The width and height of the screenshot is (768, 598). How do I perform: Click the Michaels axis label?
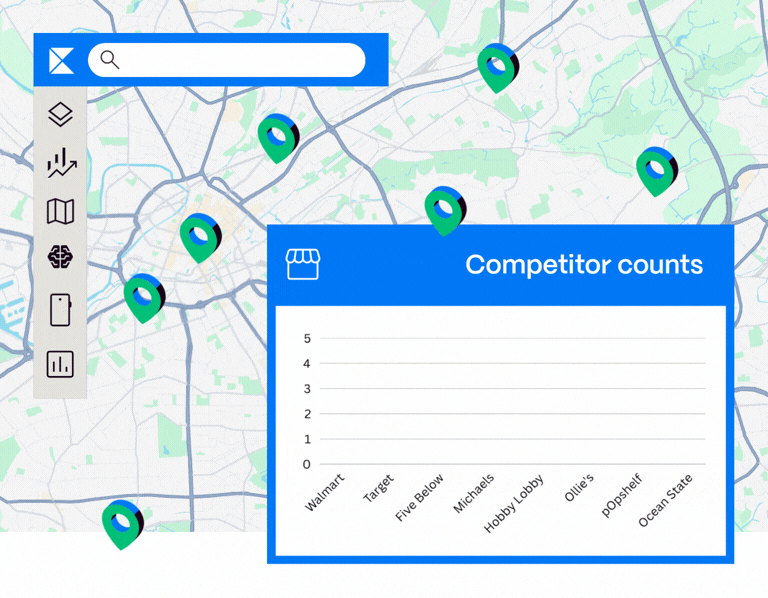tap(474, 494)
